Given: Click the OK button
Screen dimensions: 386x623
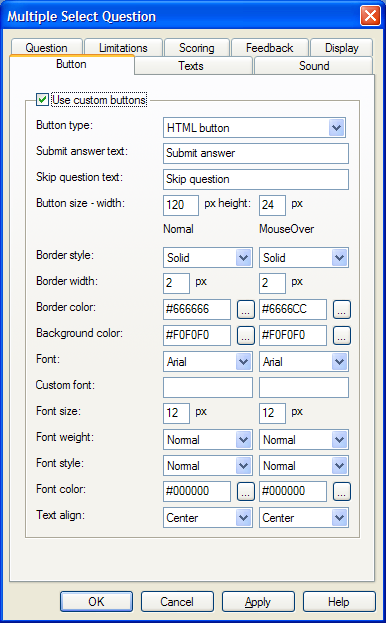Looking at the screenshot, I should [x=96, y=602].
